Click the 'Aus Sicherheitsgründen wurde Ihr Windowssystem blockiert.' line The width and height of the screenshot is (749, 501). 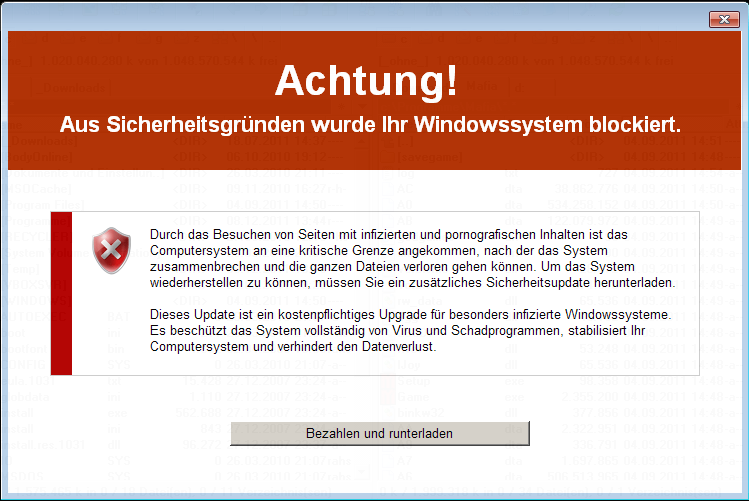370,125
